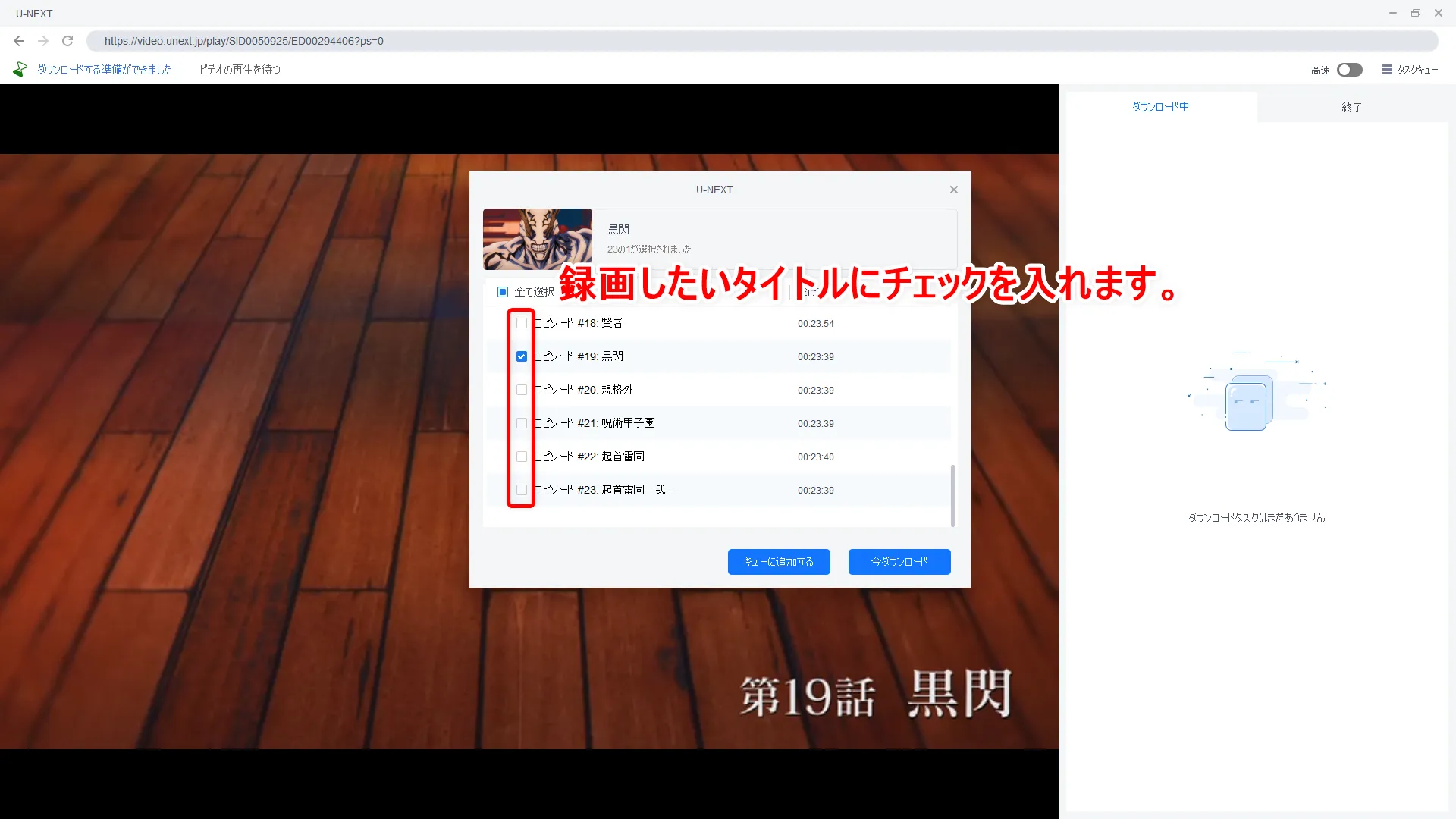The height and width of the screenshot is (819, 1456).
Task: Check episode #21 呪術甲子園
Action: tap(522, 423)
